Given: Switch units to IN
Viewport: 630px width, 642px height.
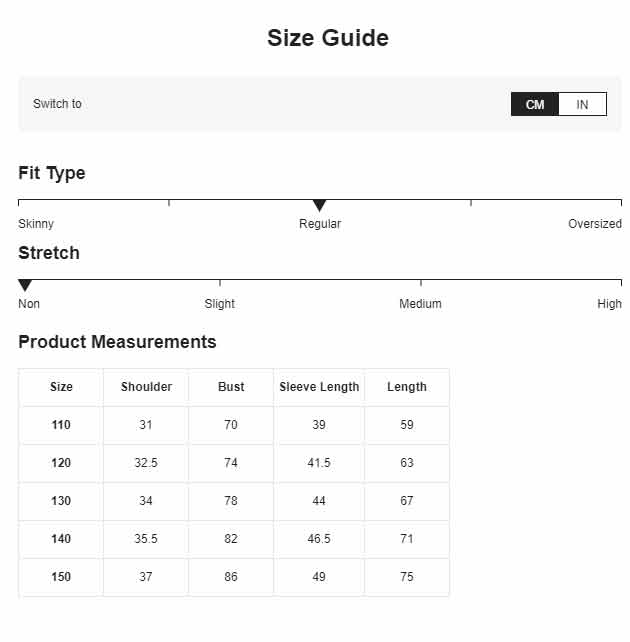Looking at the screenshot, I should [582, 104].
